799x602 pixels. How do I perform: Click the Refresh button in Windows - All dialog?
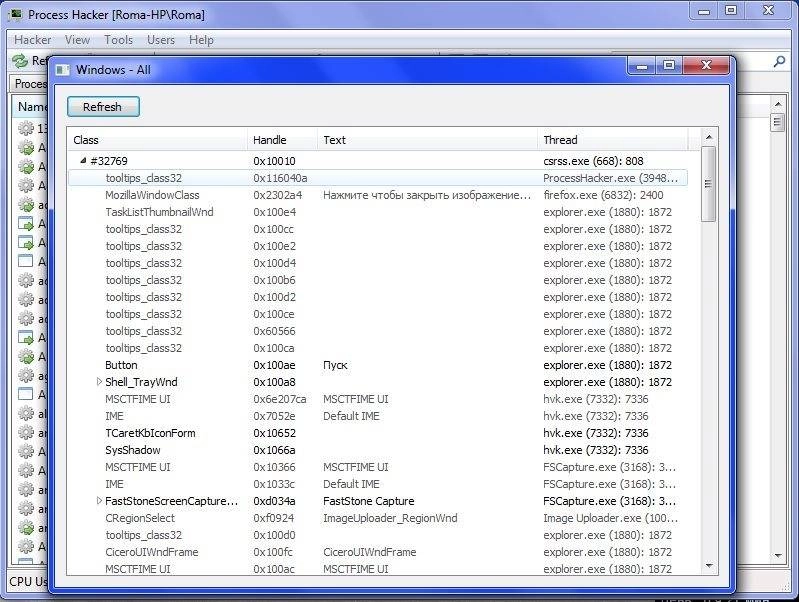point(103,107)
